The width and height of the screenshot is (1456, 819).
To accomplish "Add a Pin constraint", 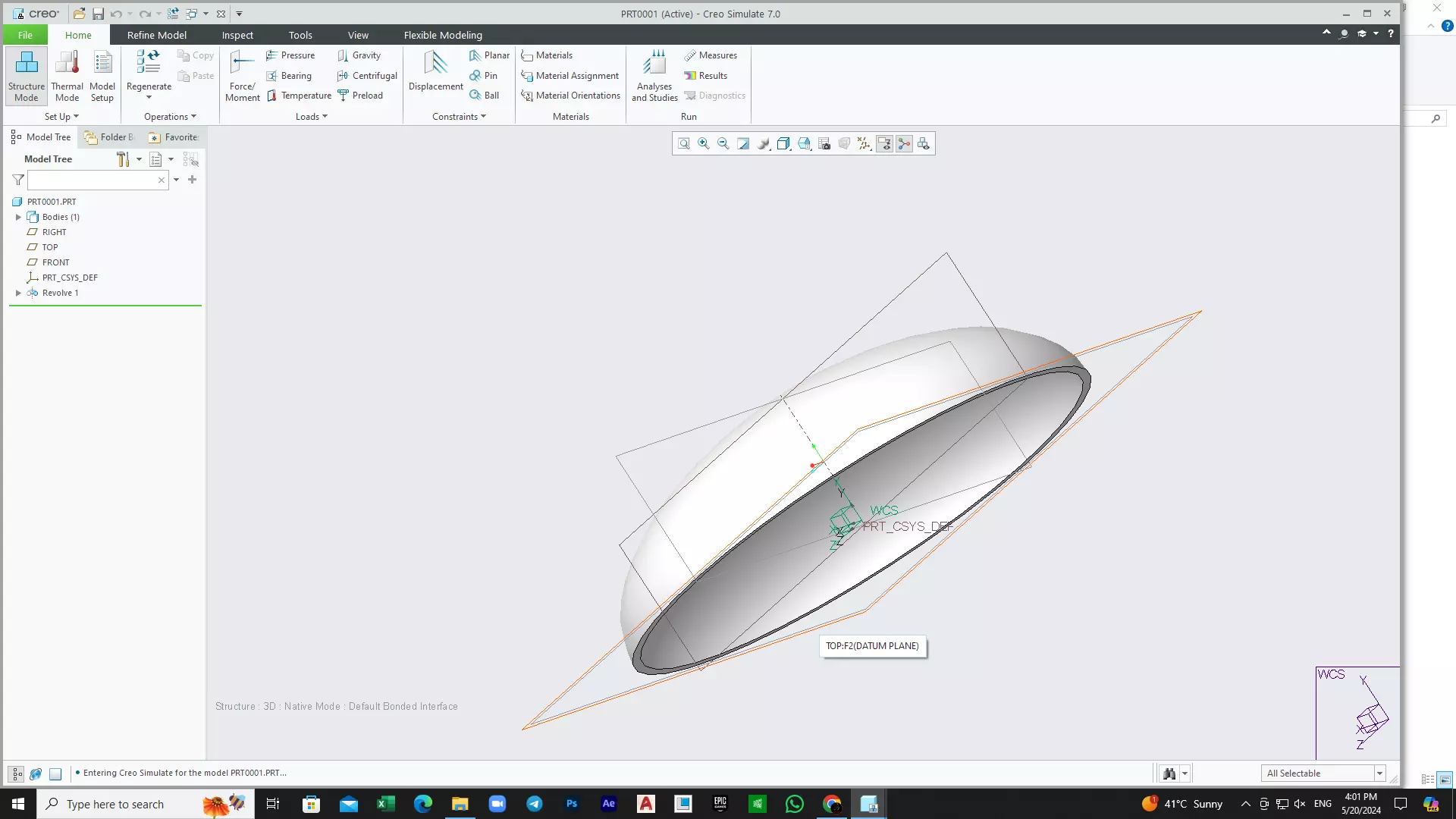I will point(483,76).
